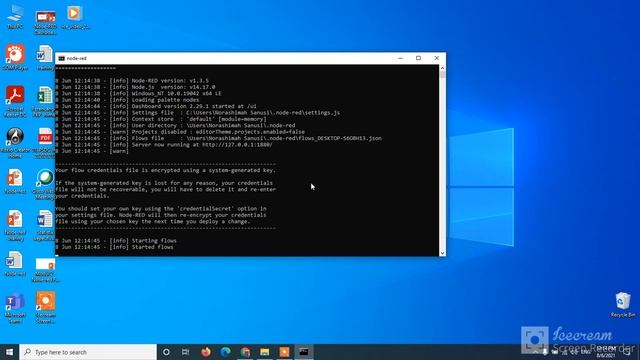The image size is (640, 360).
Task: Click the 'Node.js version: v14.17.0' line
Action: pos(136,87)
